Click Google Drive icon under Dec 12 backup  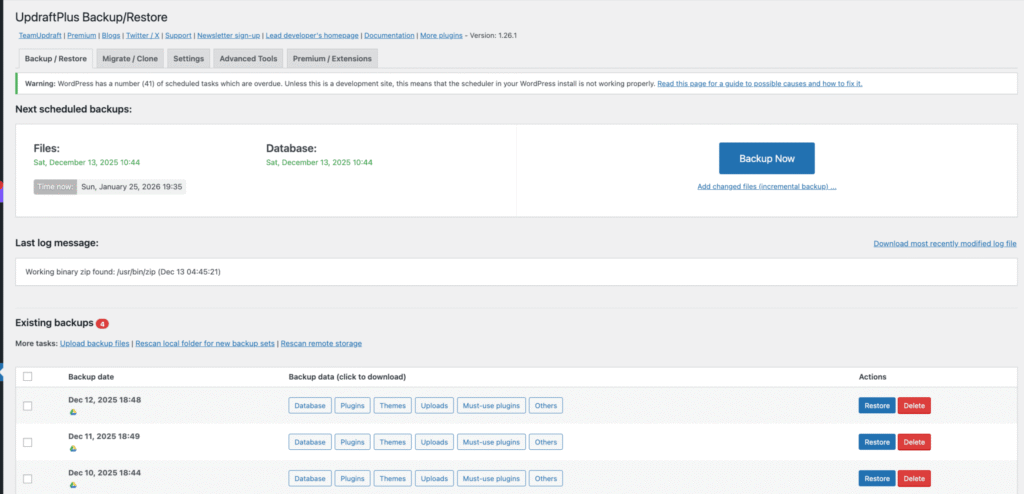(74, 412)
